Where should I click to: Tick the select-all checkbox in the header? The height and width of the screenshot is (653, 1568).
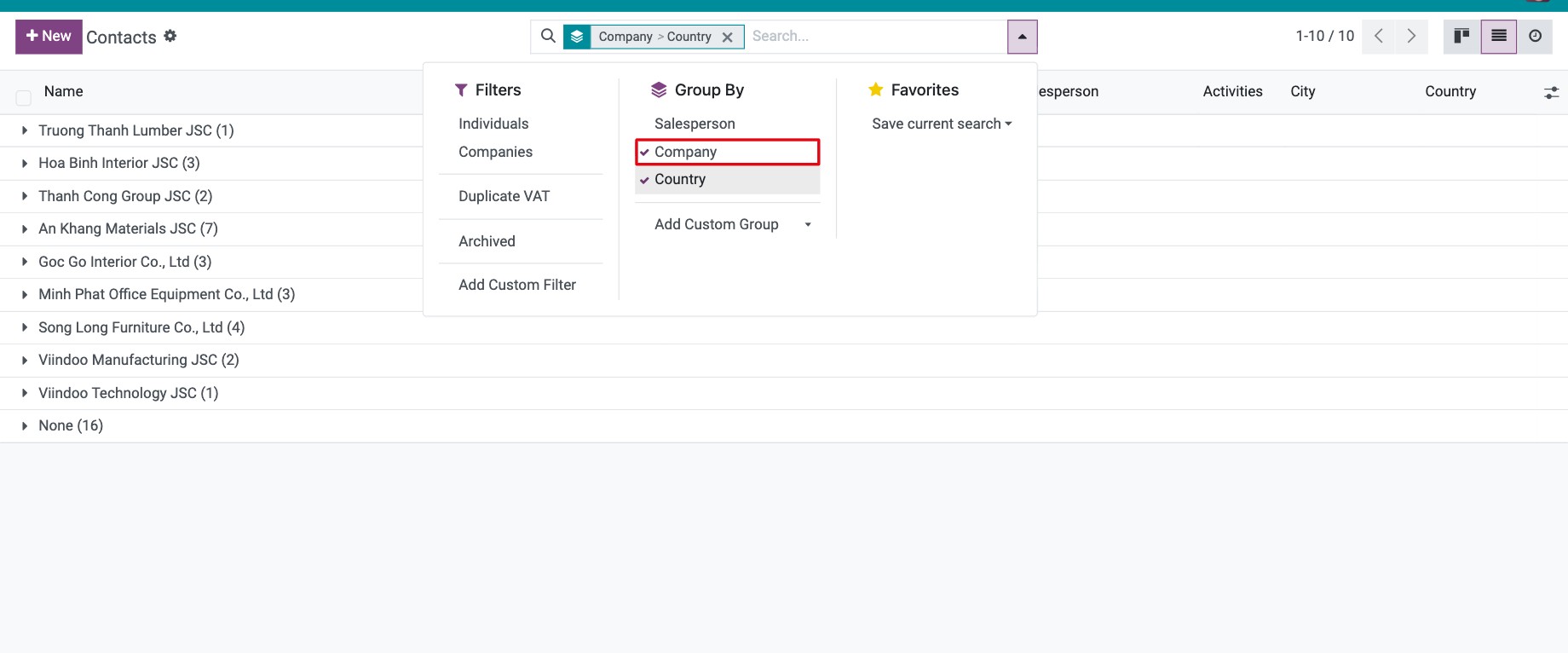coord(24,98)
